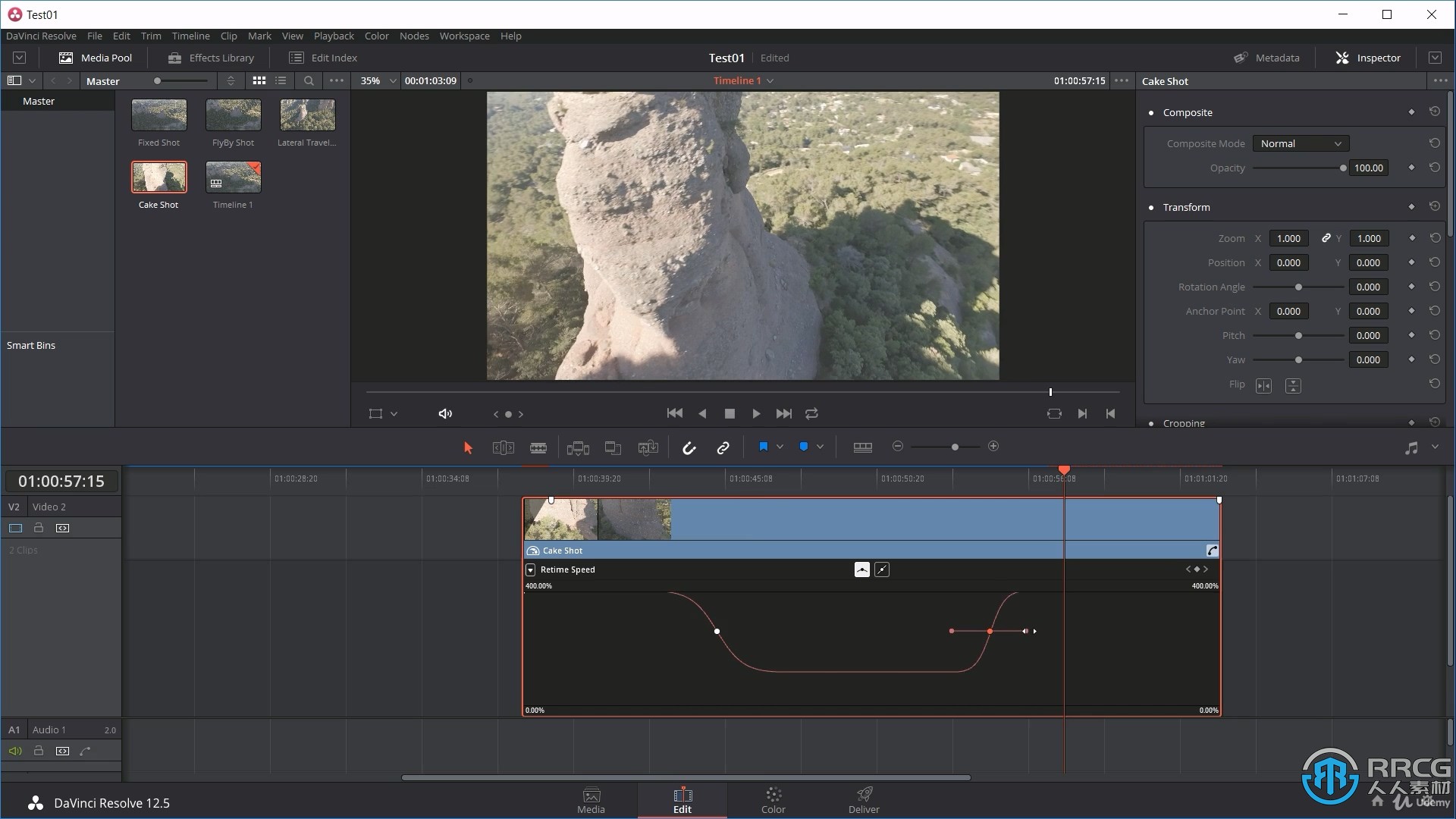Image resolution: width=1456 pixels, height=819 pixels.
Task: Click the Insert Clip toolbar icon
Action: (578, 447)
